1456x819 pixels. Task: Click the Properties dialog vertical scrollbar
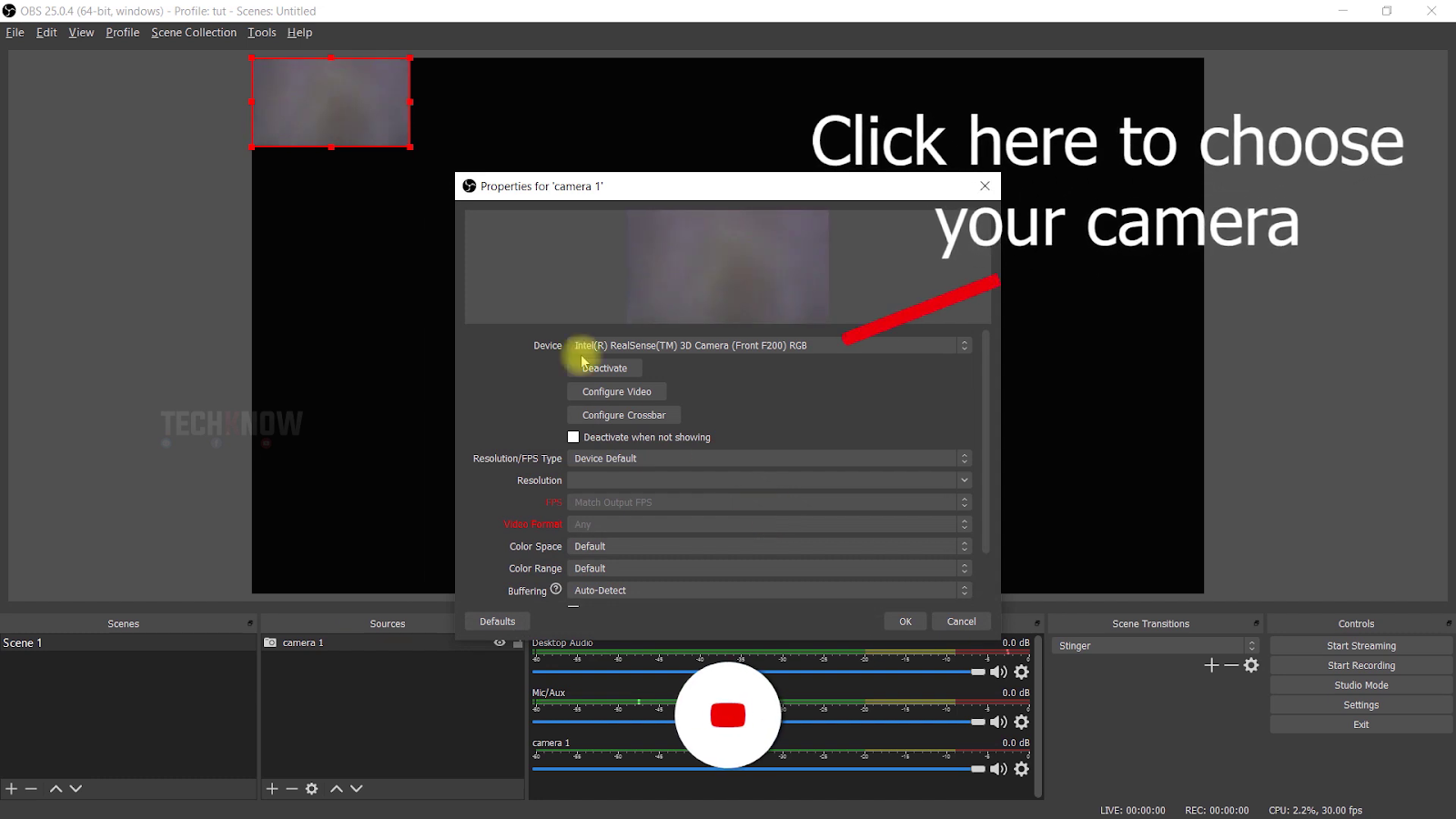[x=986, y=442]
